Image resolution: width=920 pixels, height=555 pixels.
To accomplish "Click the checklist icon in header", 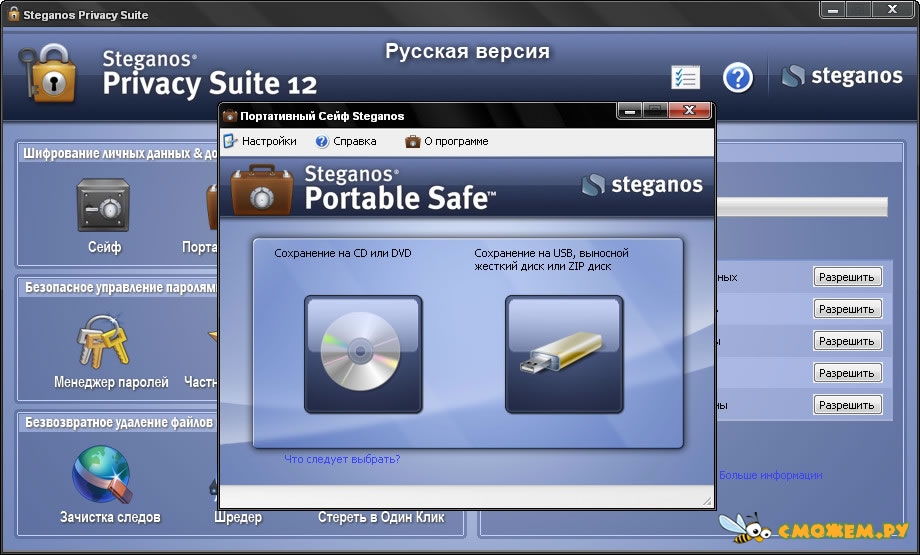I will click(685, 77).
